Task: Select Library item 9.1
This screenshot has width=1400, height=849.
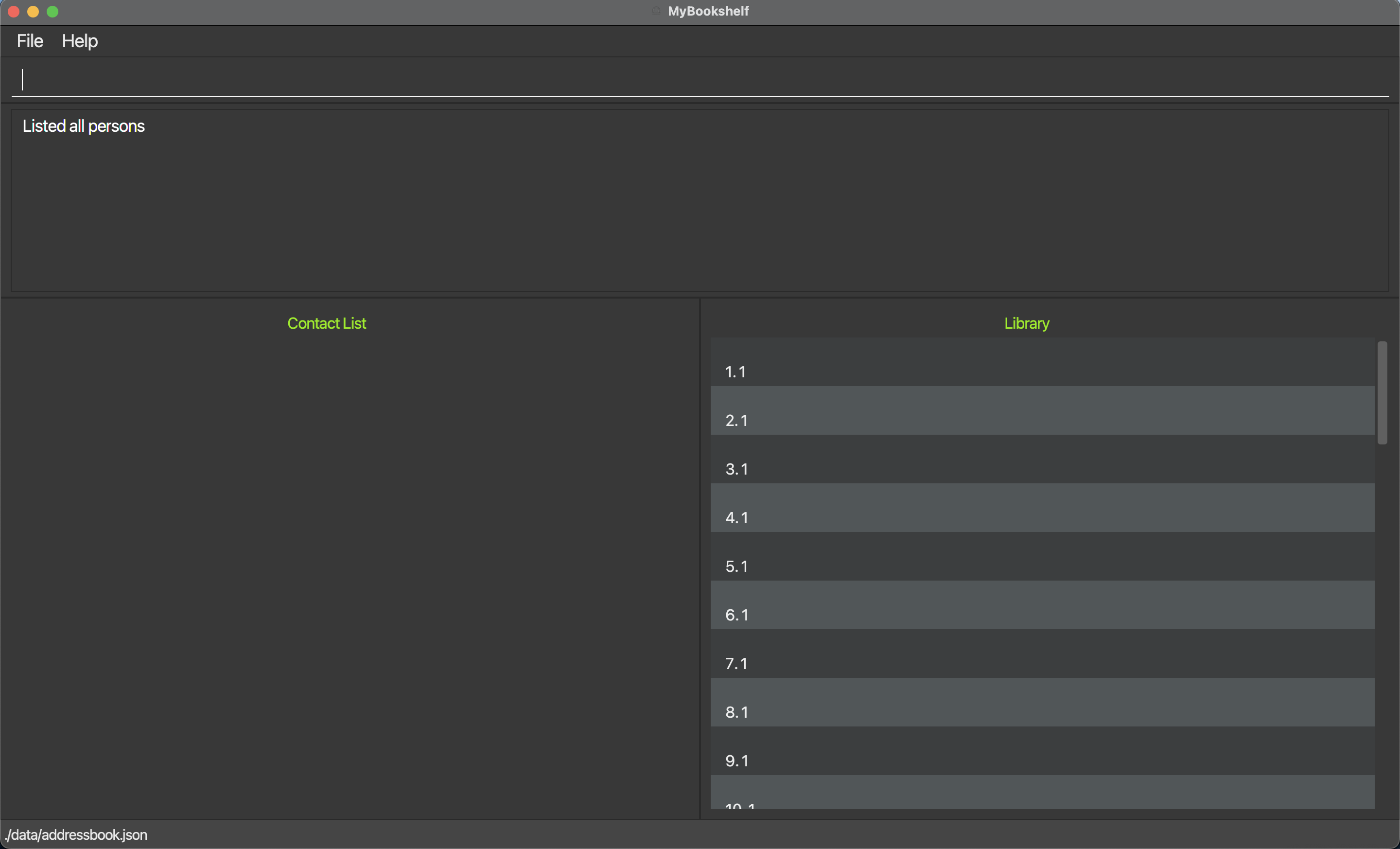Action: [1041, 752]
